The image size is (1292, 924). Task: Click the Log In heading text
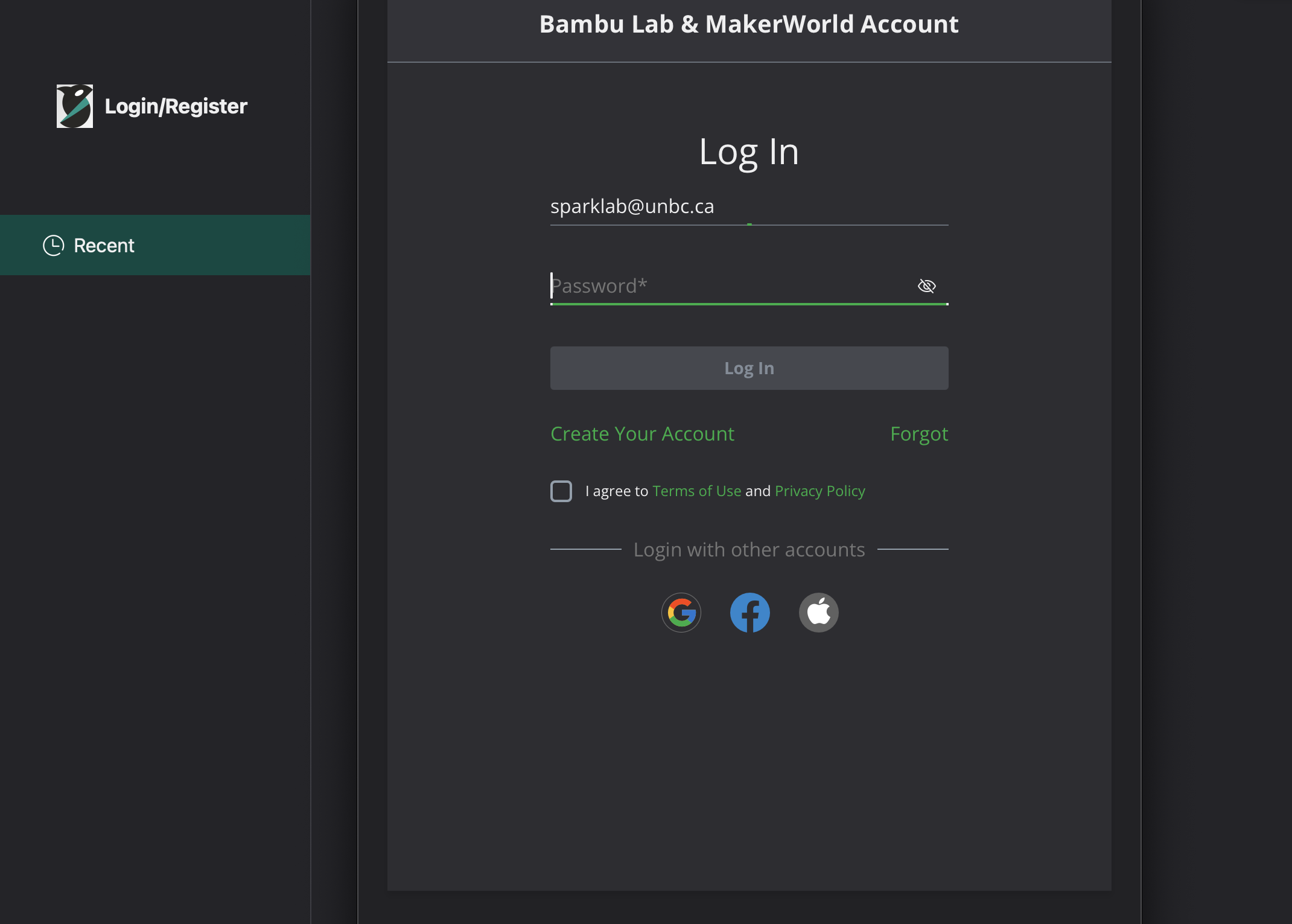(749, 151)
